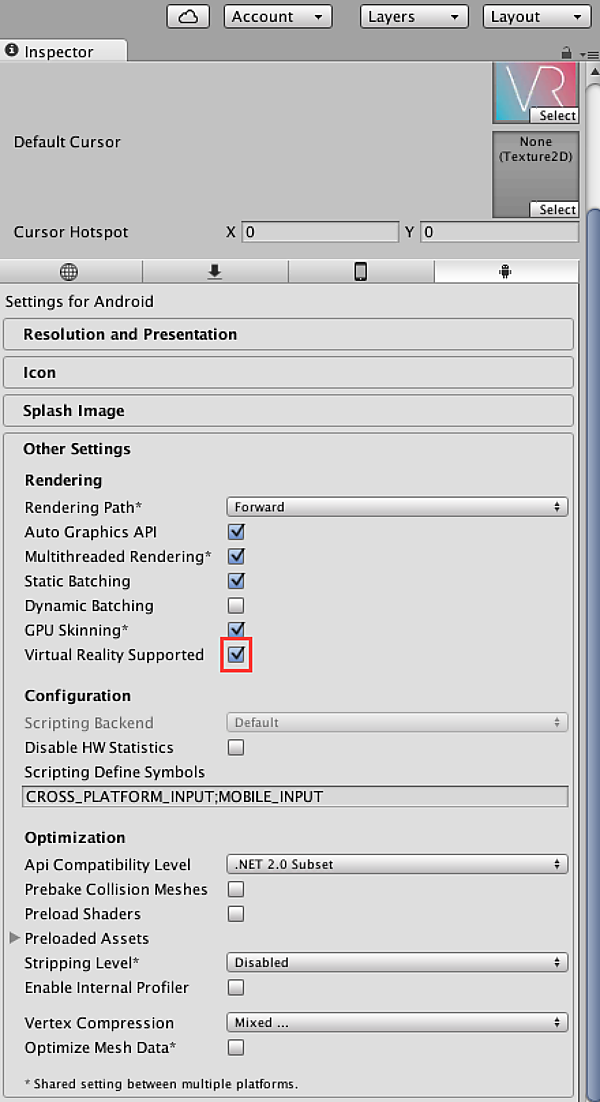Select the iOS platform settings tab
Viewport: 600px width, 1102px height.
click(x=362, y=270)
